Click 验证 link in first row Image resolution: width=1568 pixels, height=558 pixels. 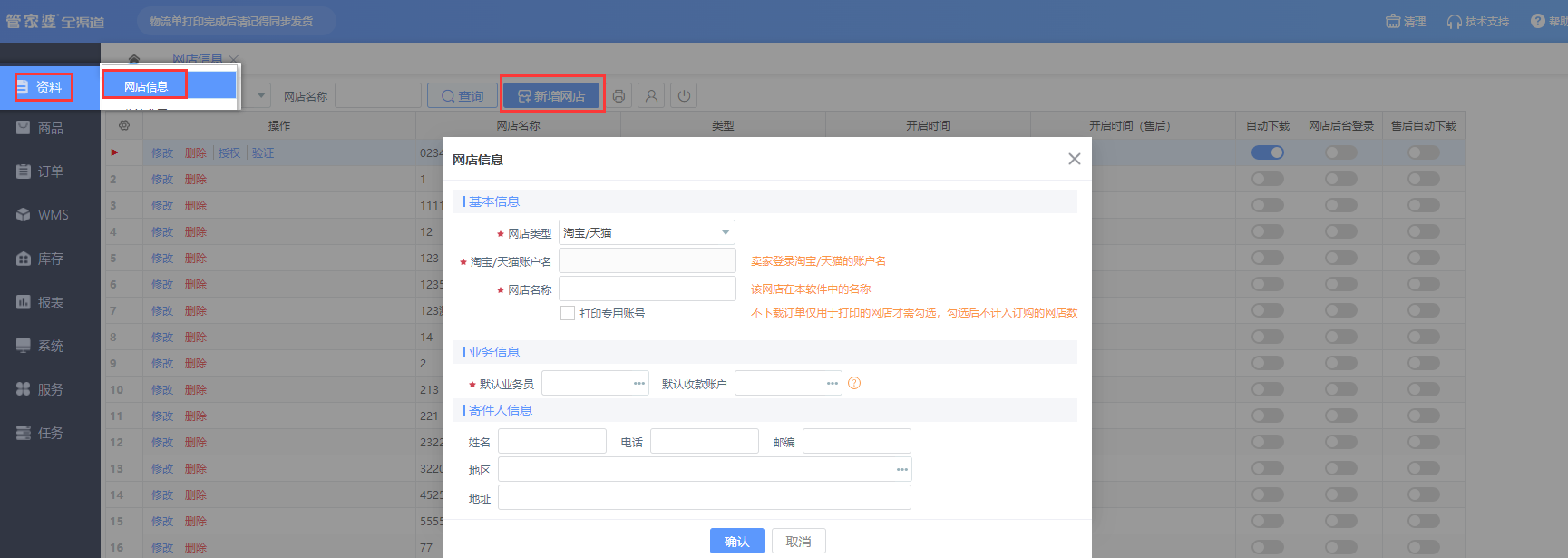point(262,153)
